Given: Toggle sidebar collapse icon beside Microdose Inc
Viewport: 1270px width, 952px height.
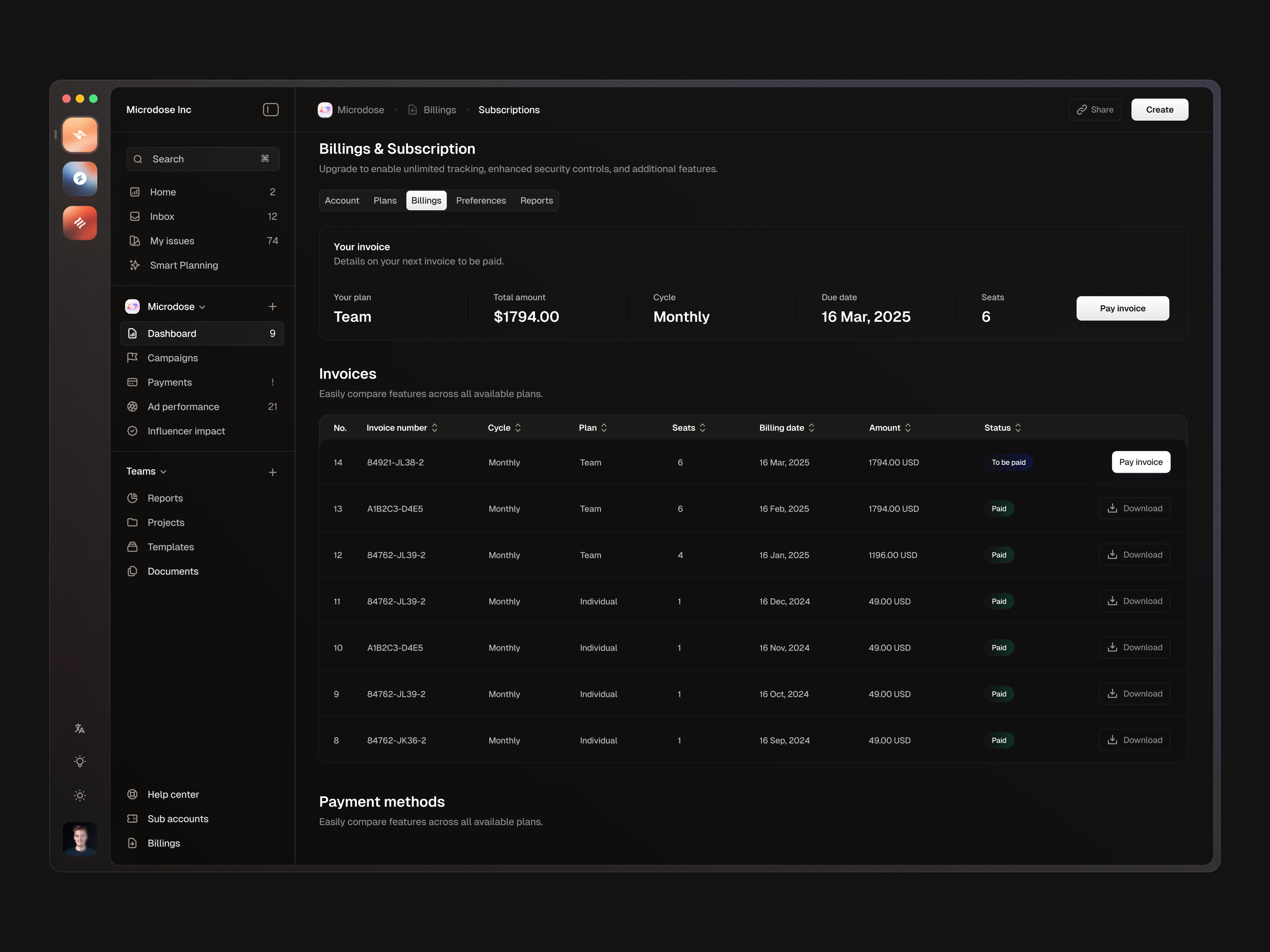Looking at the screenshot, I should 270,109.
